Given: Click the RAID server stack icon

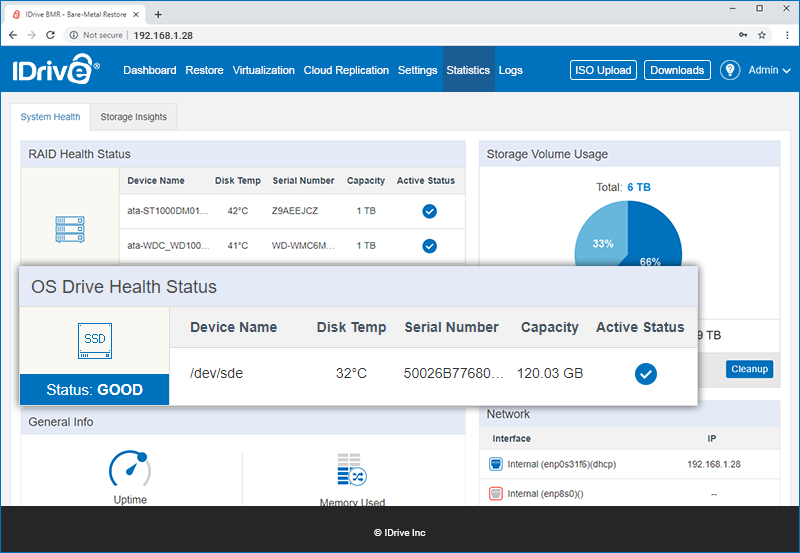Looking at the screenshot, I should 70,229.
